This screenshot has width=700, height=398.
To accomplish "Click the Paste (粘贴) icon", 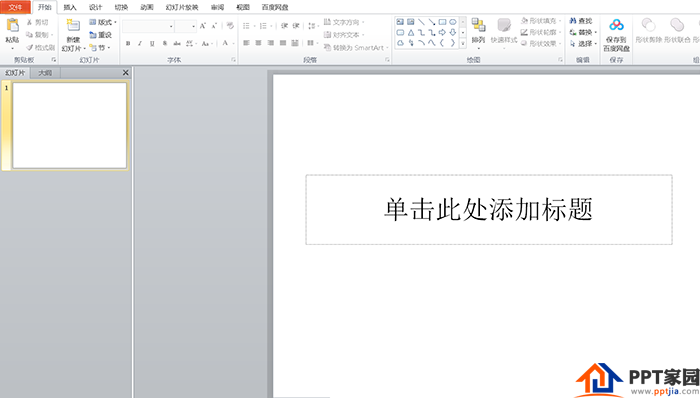I will tap(12, 26).
